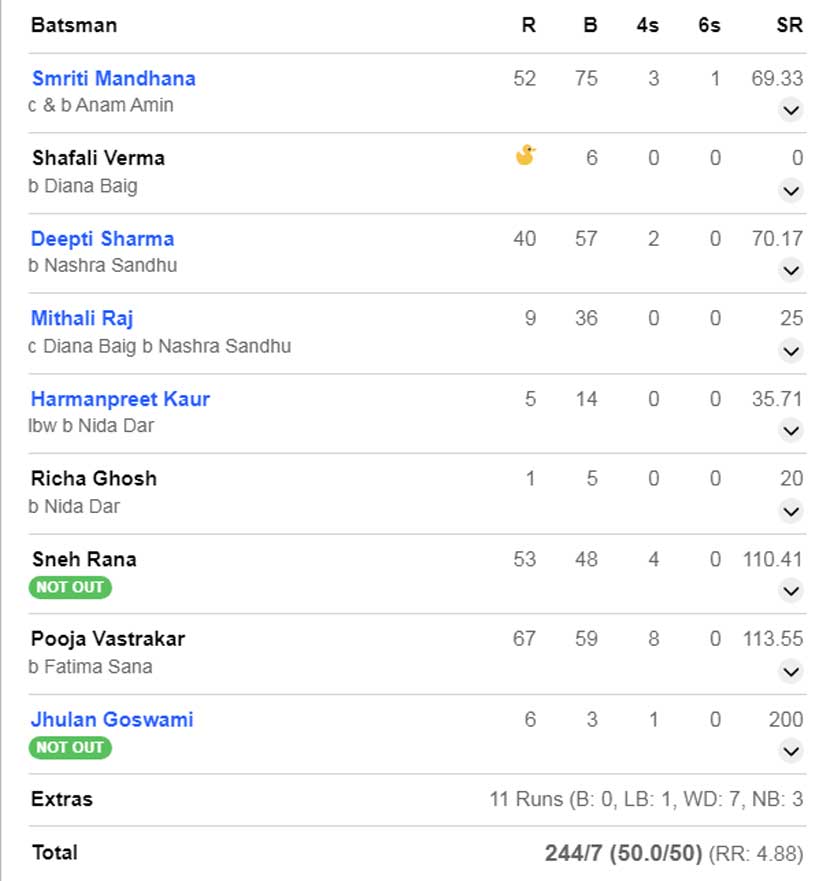828x881 pixels.
Task: Expand Smriti Mandhana's row chevron
Action: 791,110
